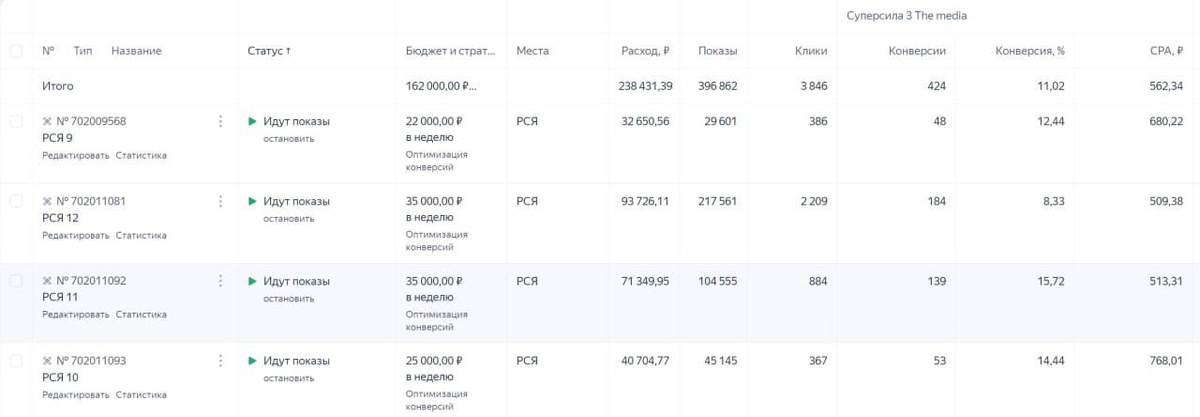Open campaign name РСЯ 11
Viewport: 1200px width, 417px height.
click(x=60, y=297)
